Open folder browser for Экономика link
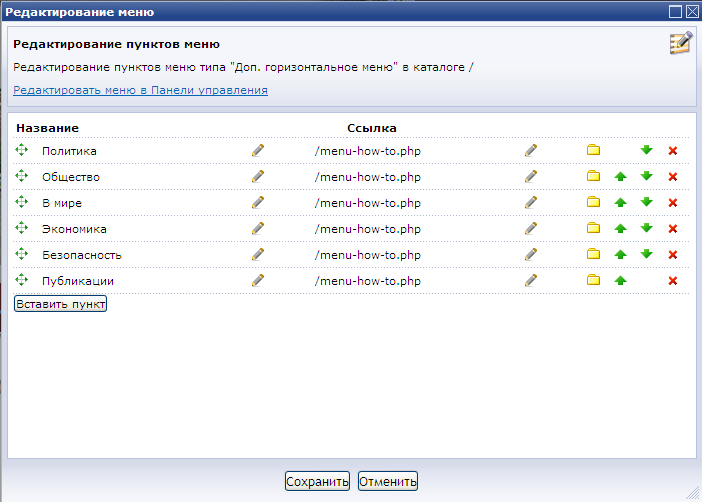This screenshot has height=502, width=702. (593, 228)
